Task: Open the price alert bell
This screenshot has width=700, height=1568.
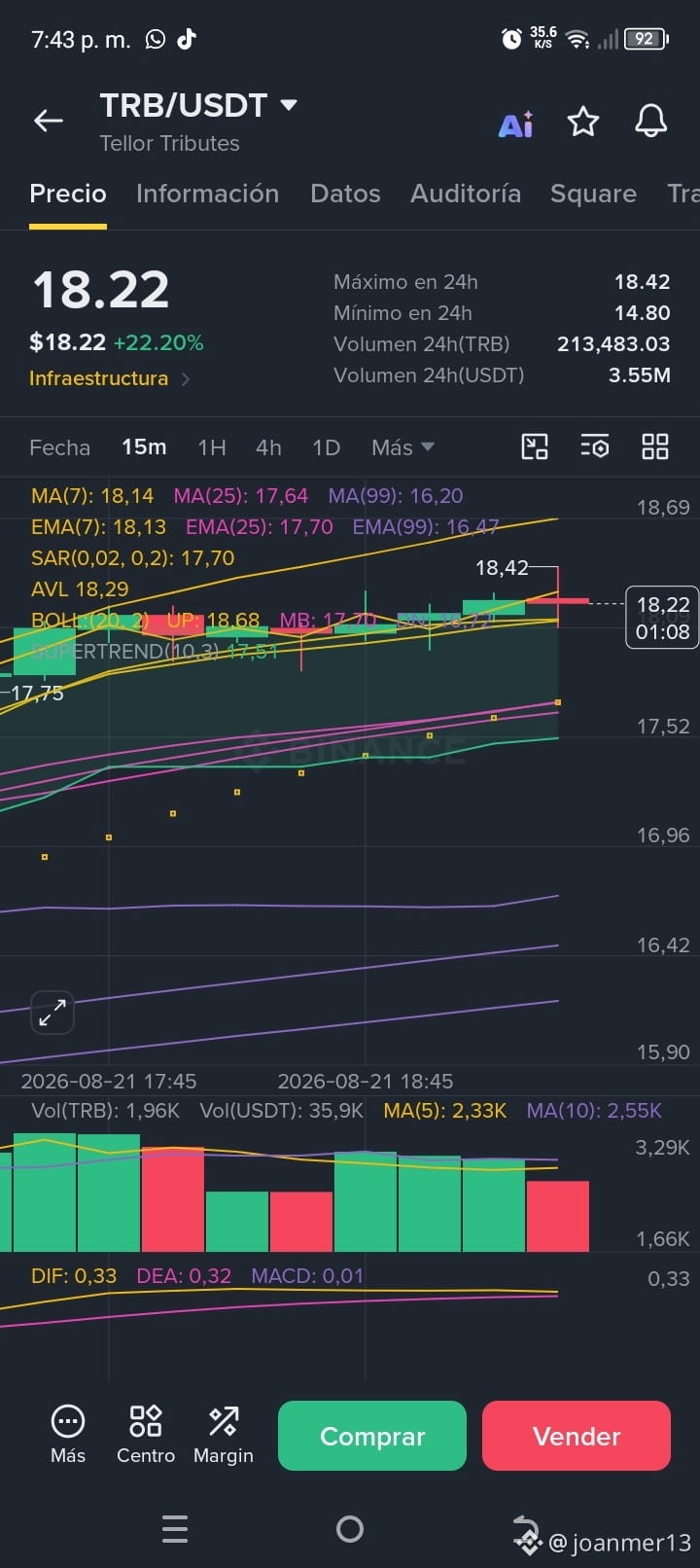Action: tap(650, 122)
